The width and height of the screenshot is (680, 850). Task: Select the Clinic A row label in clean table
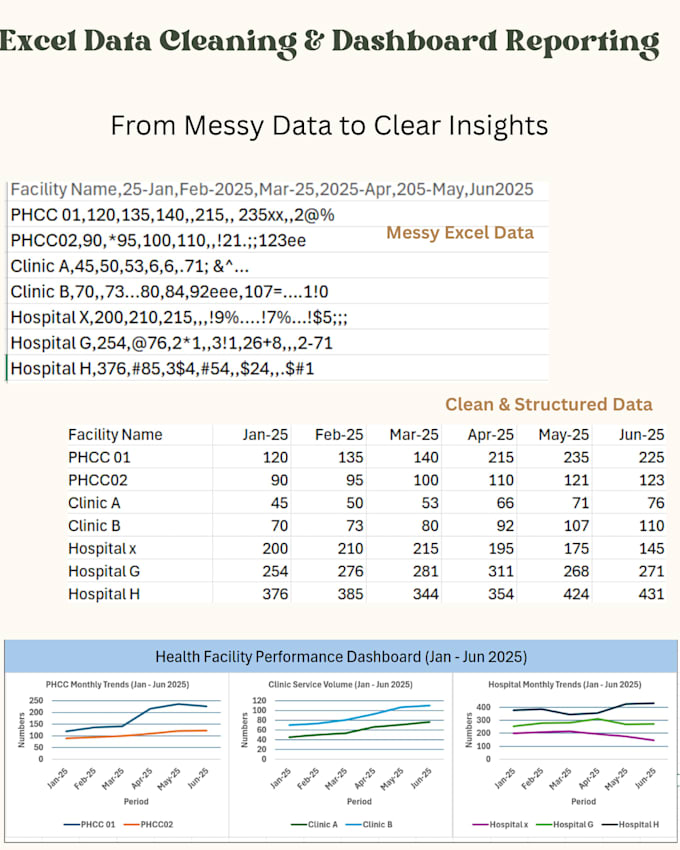(x=94, y=503)
